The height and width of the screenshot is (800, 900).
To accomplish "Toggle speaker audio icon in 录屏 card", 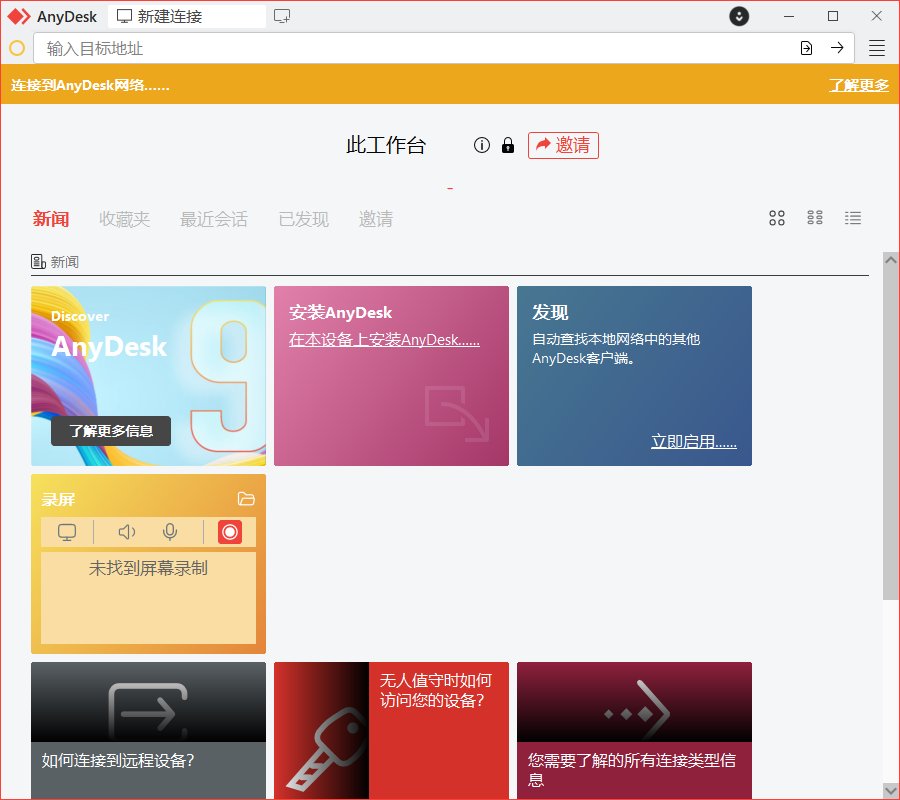I will (x=127, y=532).
